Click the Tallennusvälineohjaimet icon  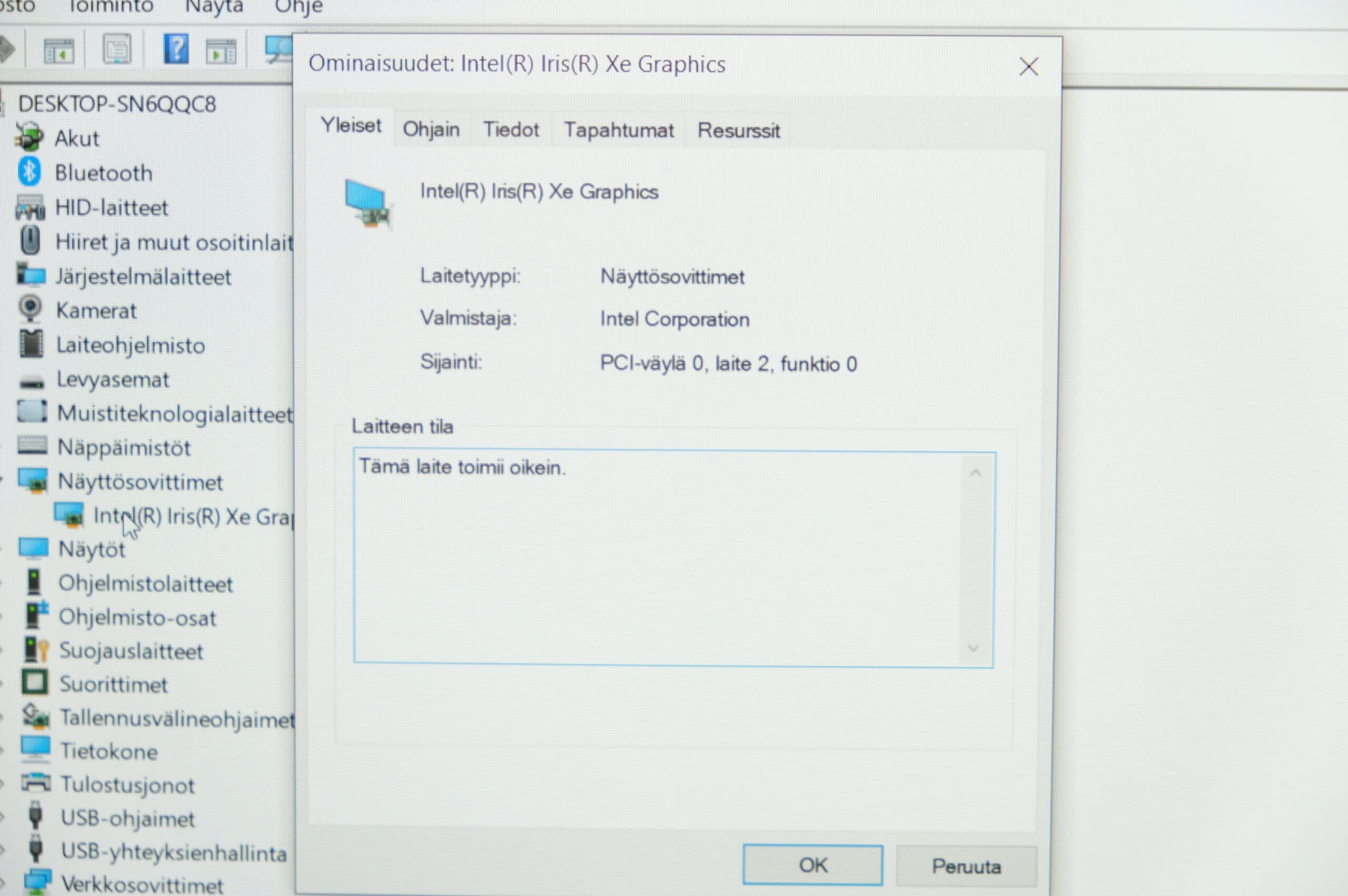(36, 716)
